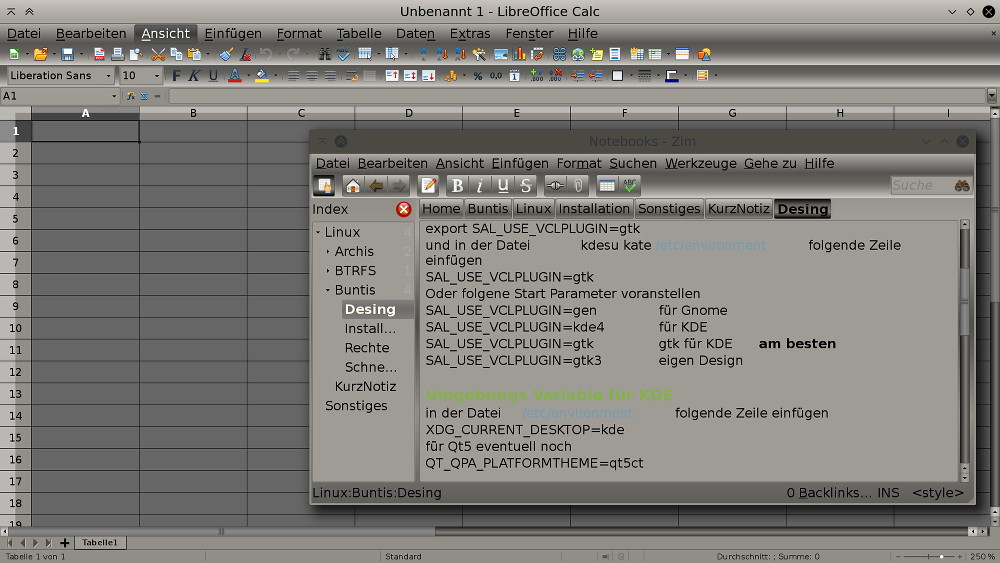Click the binoculars search icon in Zim

tap(962, 186)
